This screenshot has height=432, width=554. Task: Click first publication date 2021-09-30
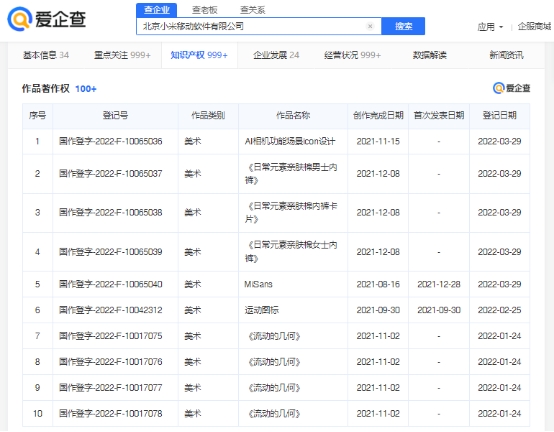[x=439, y=310]
